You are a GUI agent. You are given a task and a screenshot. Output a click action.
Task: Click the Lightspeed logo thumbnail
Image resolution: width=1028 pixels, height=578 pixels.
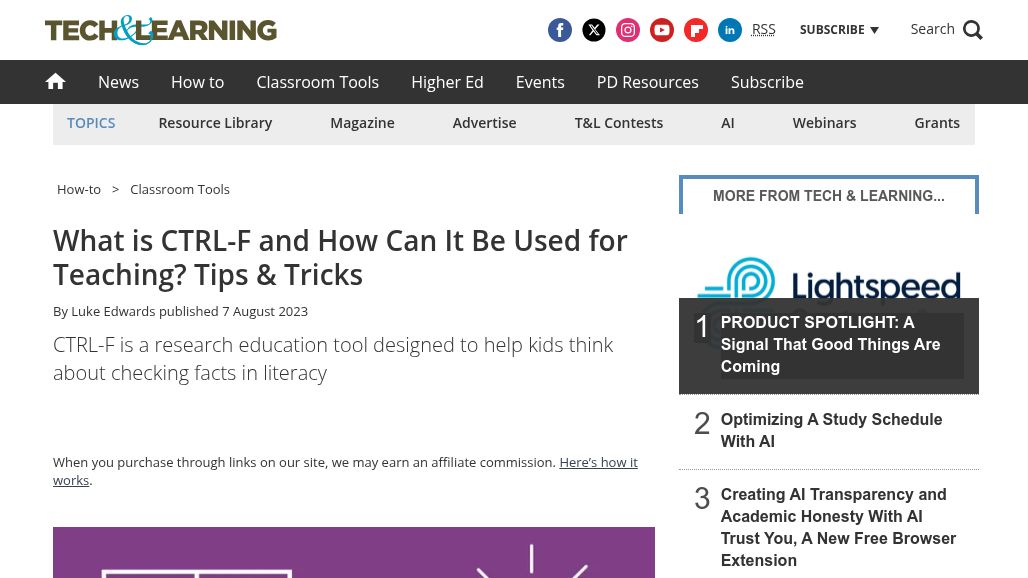pos(829,279)
